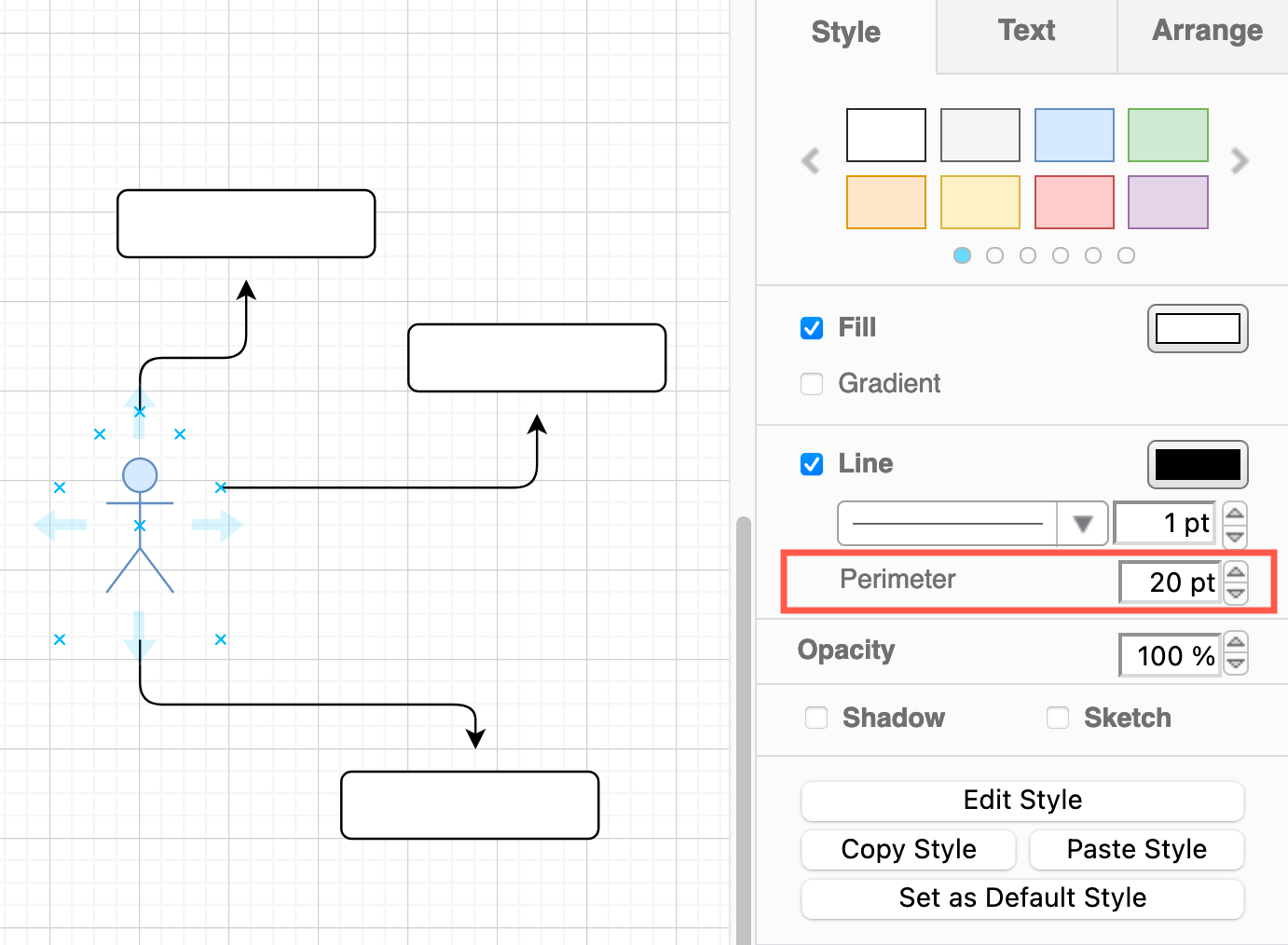
Task: Enable the Shadow option
Action: [x=816, y=718]
